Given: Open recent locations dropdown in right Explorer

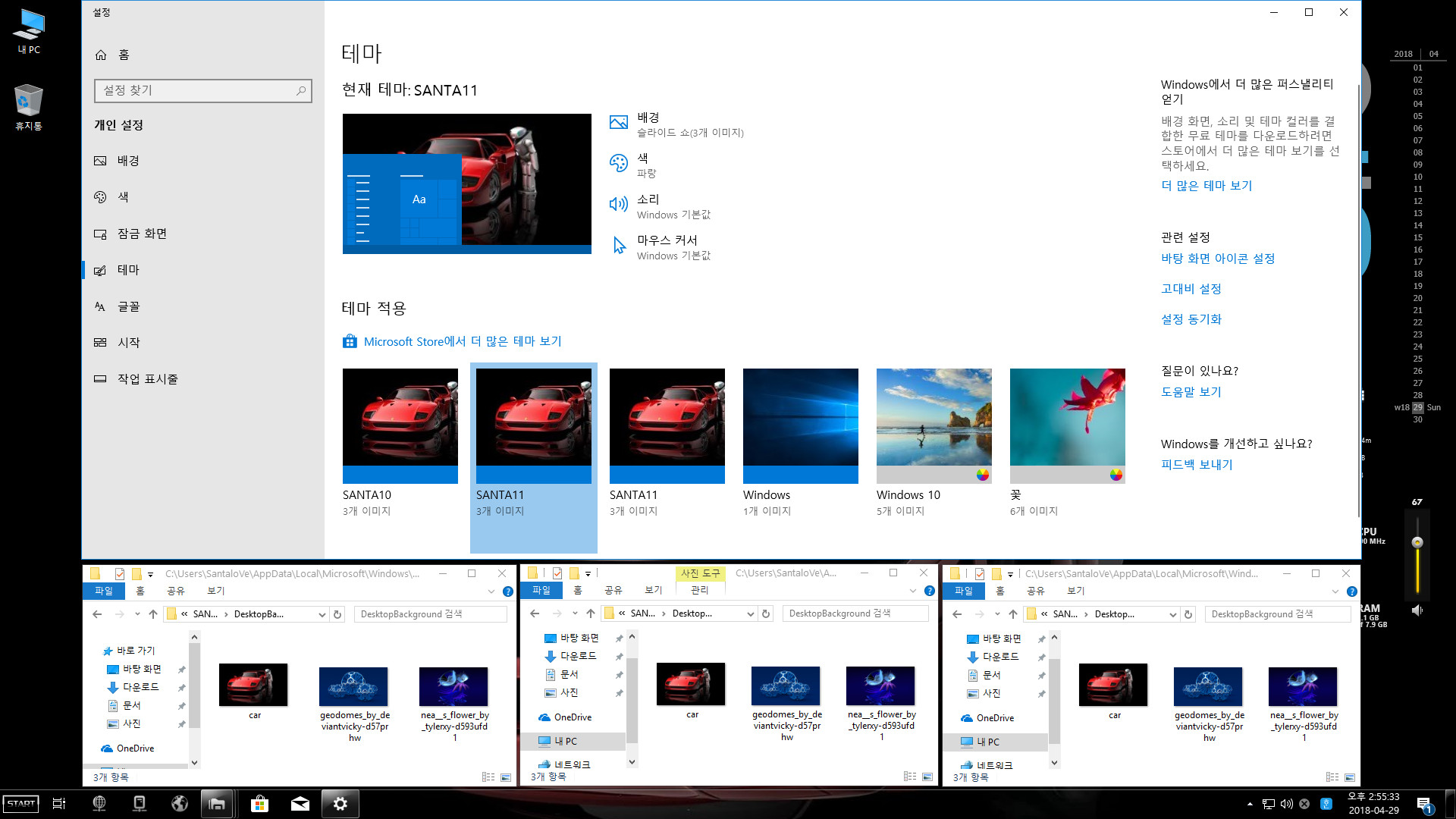Looking at the screenshot, I should 997,614.
